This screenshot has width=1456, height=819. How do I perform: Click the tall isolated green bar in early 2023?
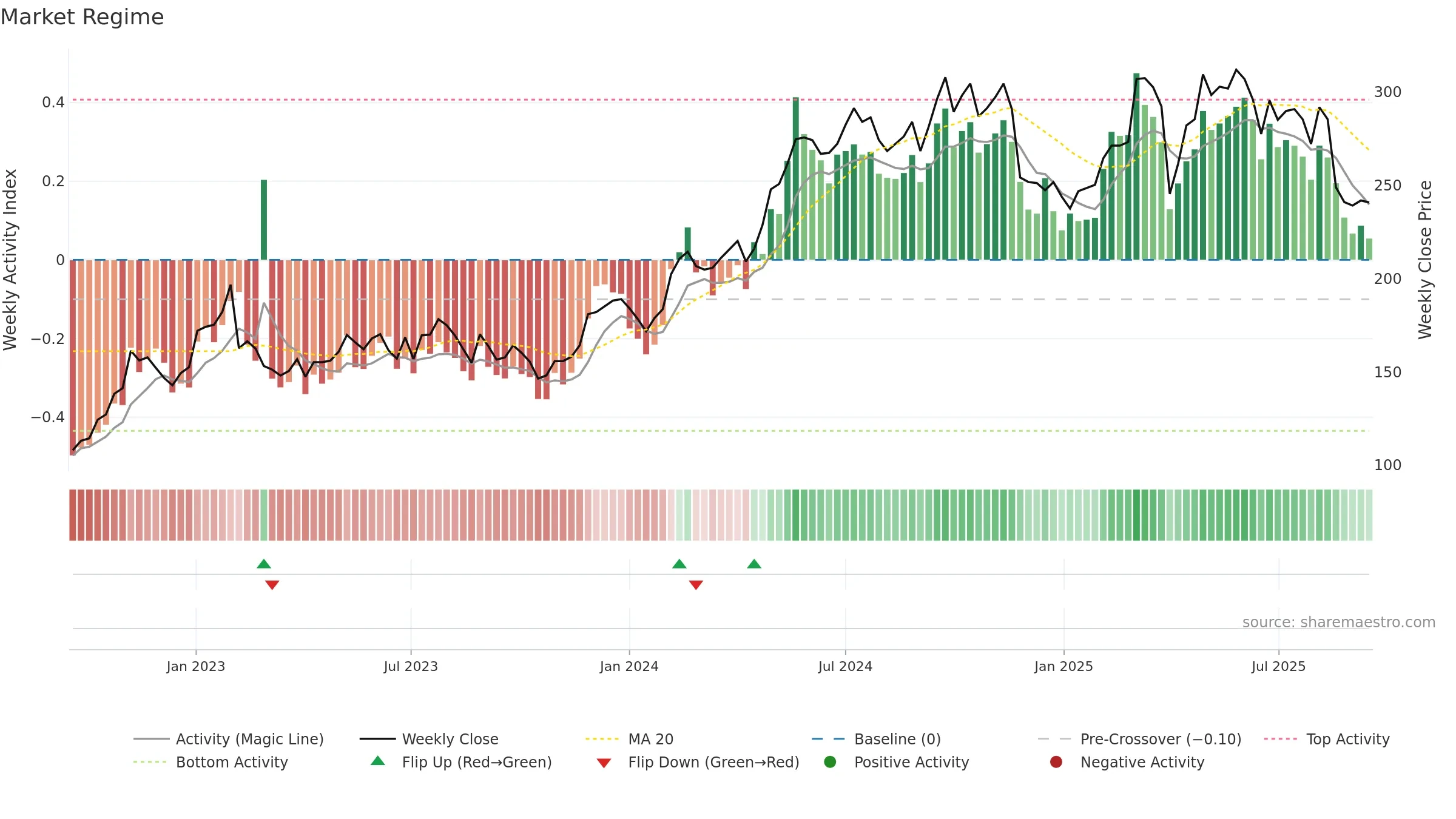(x=264, y=220)
